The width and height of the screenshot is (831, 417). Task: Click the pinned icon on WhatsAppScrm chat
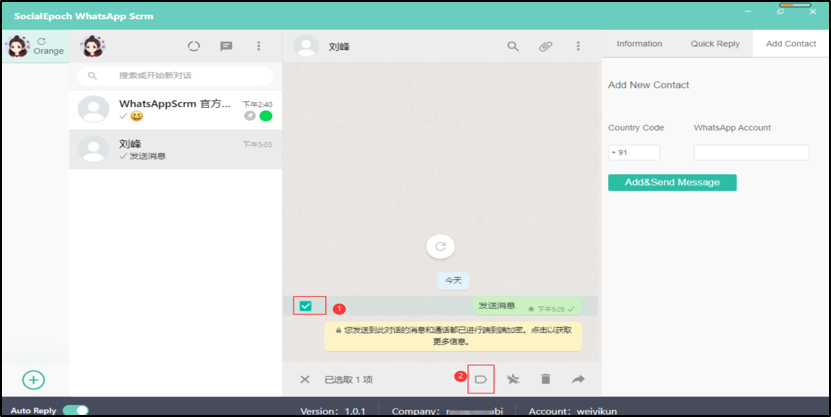tap(250, 116)
